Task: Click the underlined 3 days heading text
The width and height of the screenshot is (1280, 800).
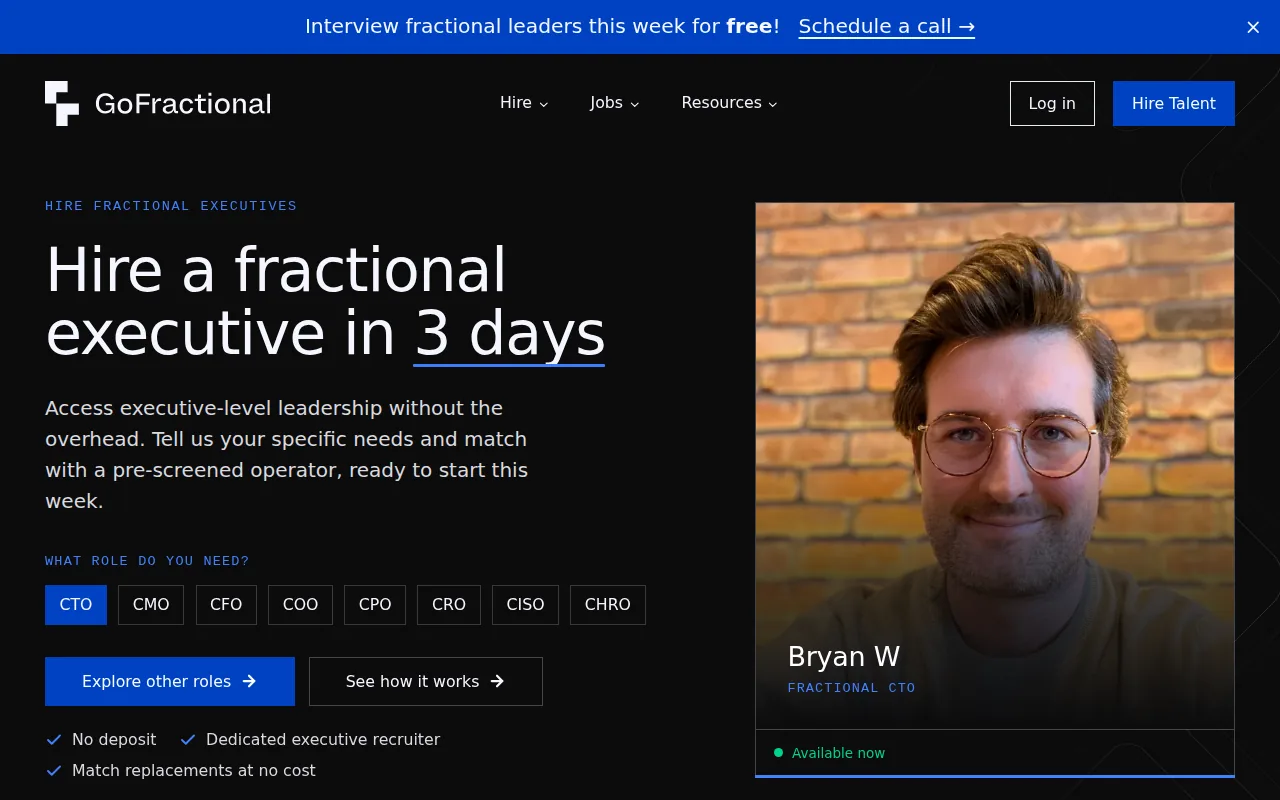Action: [509, 333]
